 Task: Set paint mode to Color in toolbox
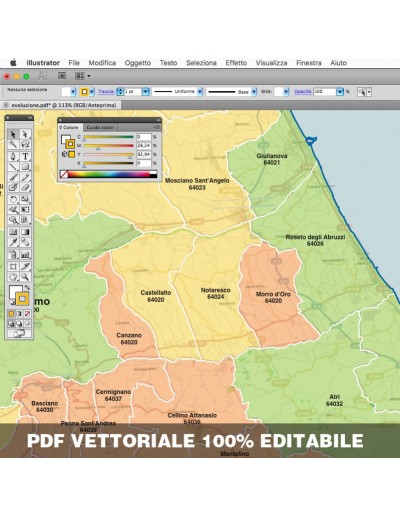tap(11, 314)
